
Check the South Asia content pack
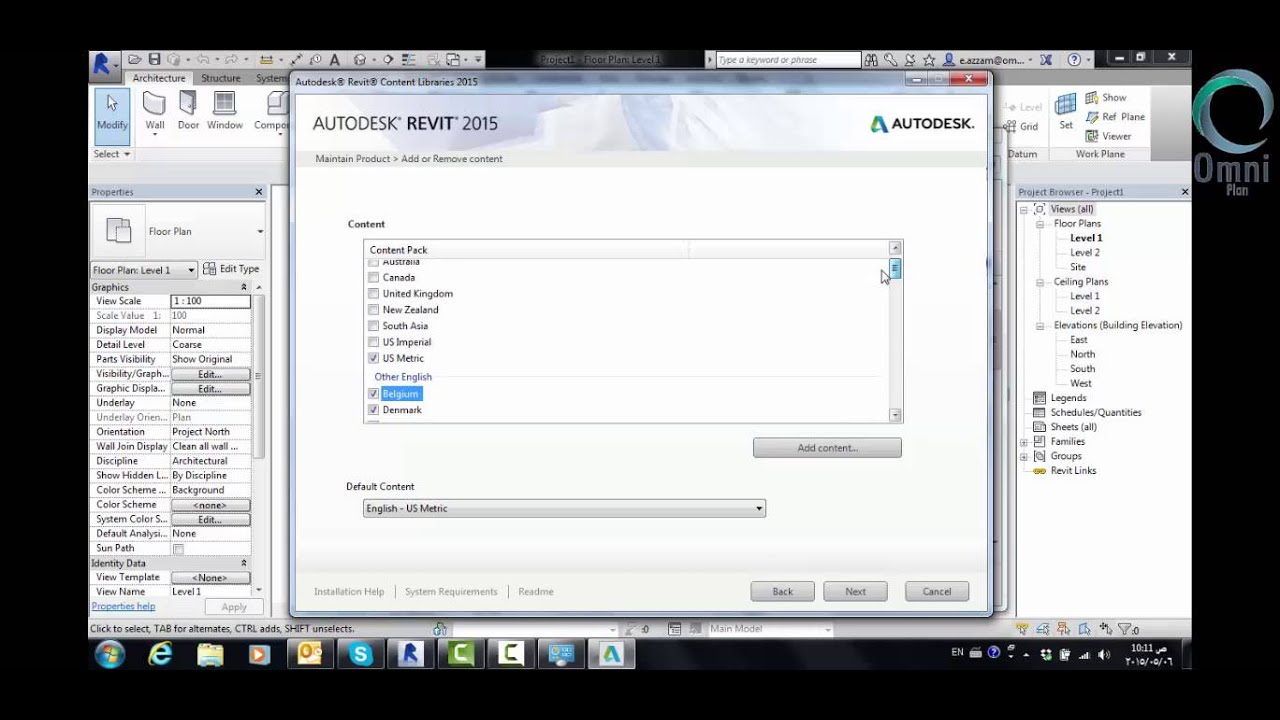tap(374, 325)
